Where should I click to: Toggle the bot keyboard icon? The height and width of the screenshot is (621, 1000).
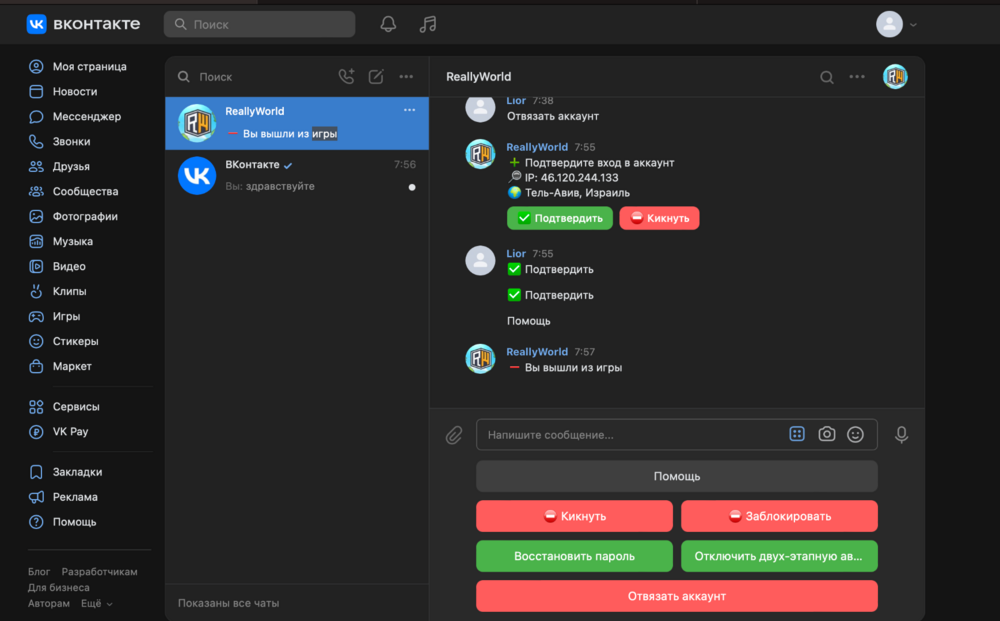797,434
